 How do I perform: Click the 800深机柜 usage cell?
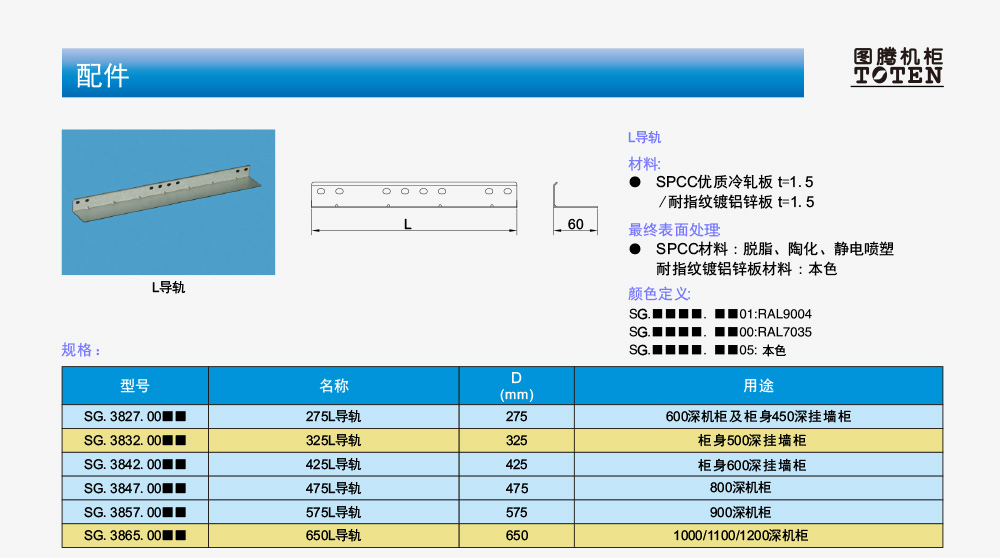click(758, 488)
